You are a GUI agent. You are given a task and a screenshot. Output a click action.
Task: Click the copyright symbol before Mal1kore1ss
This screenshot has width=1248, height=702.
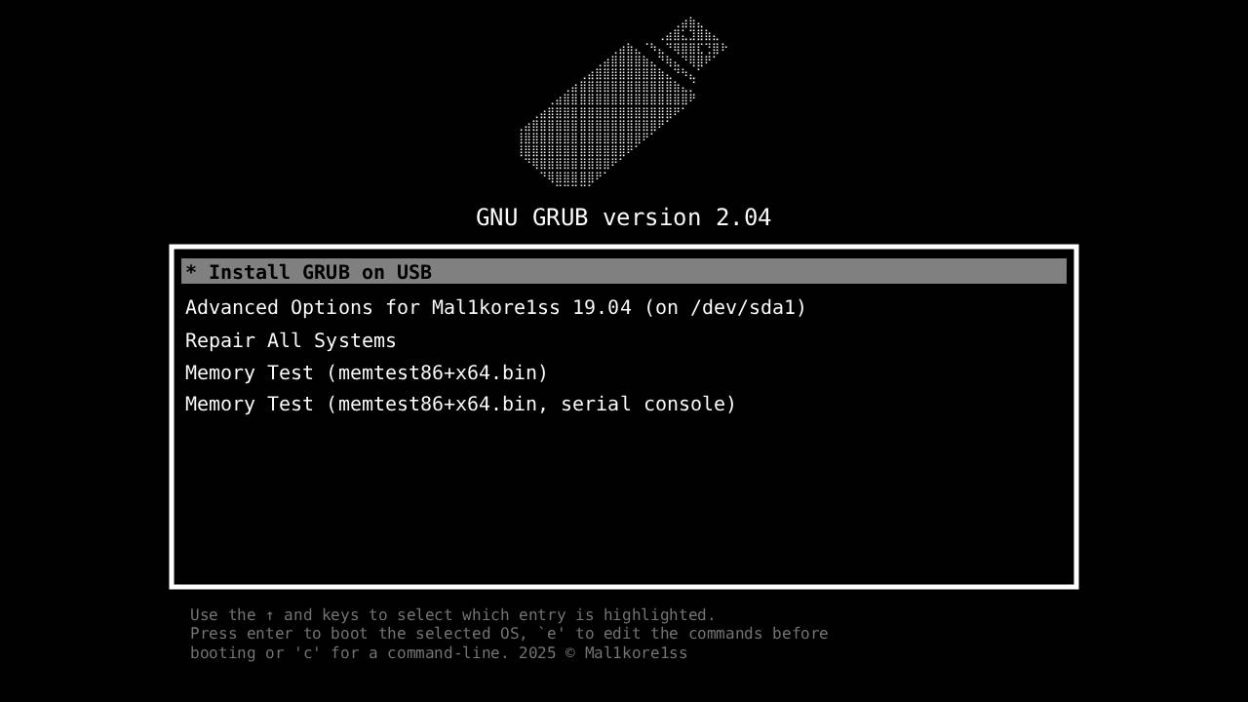[568, 653]
